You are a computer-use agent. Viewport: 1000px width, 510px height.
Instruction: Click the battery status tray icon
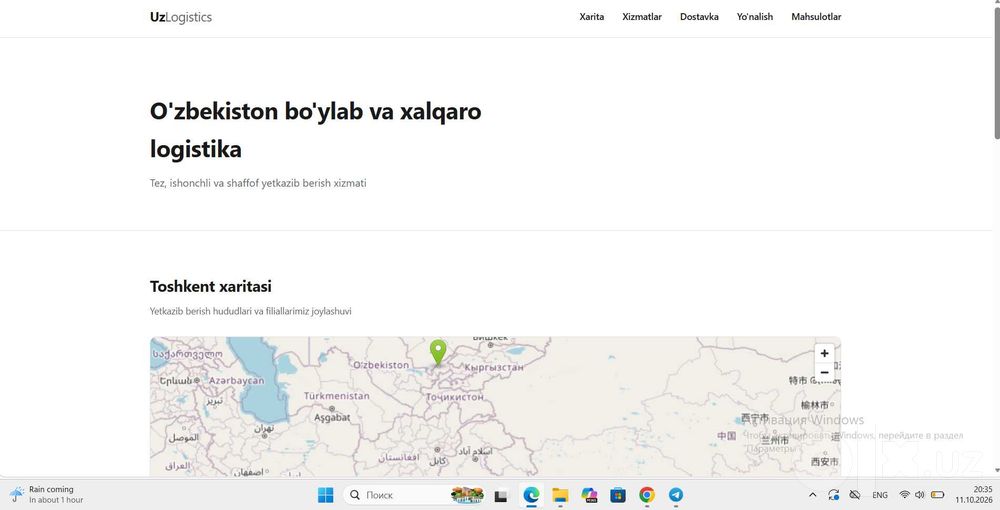pyautogui.click(x=938, y=495)
